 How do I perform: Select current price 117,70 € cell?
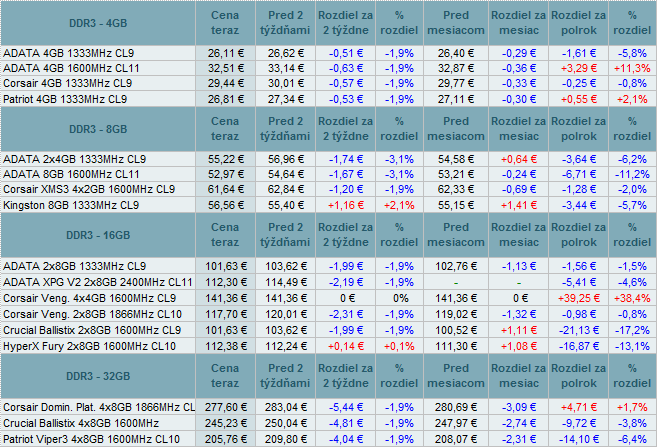225,314
